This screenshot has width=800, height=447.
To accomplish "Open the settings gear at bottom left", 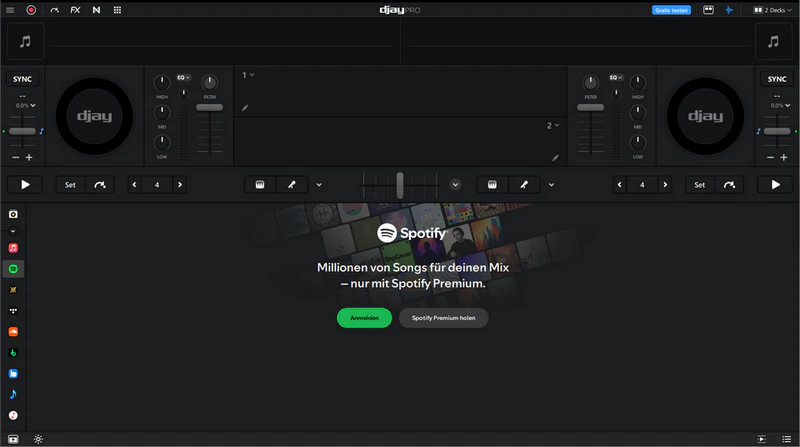I will 38,438.
